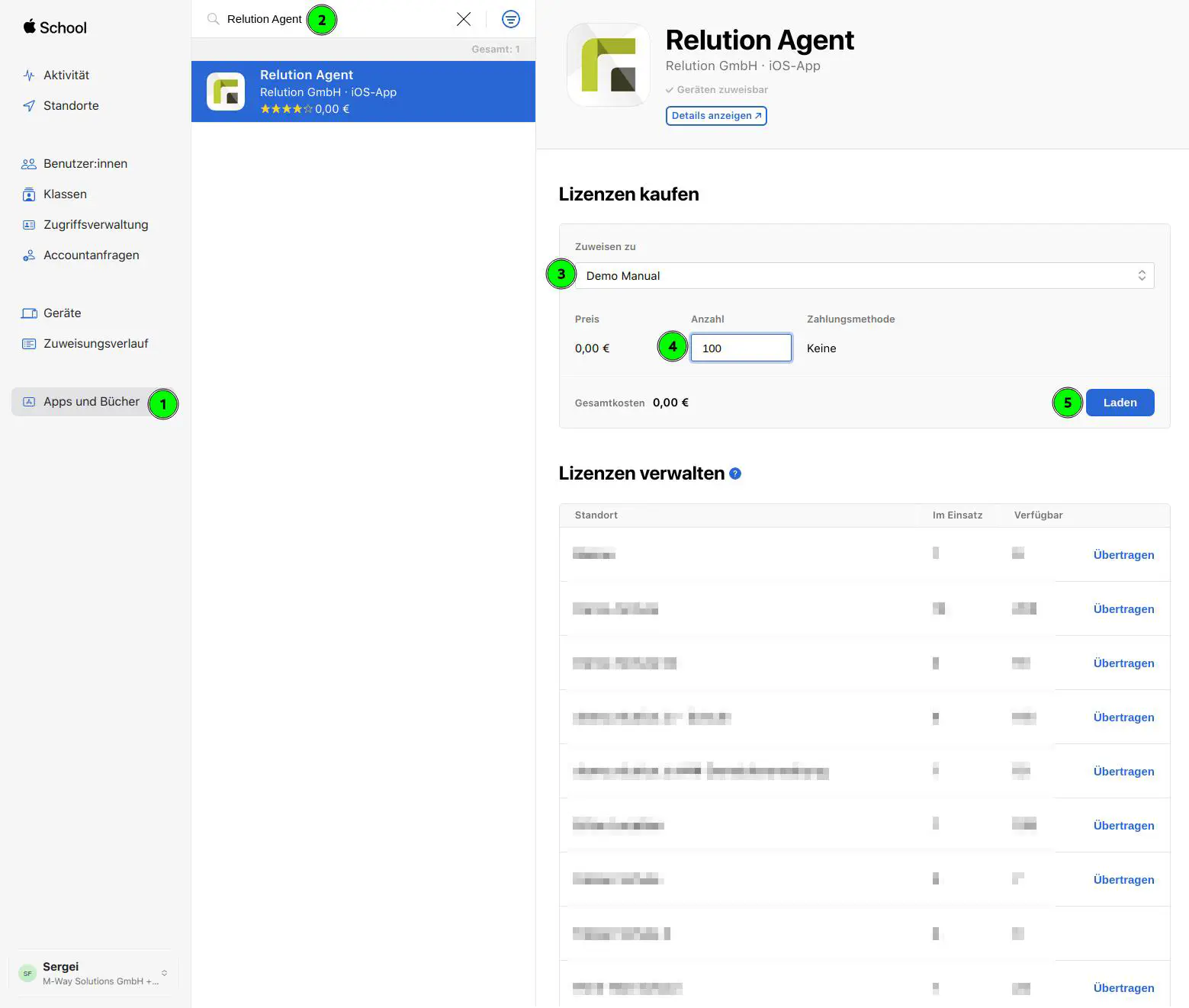Open the search filter icon
This screenshot has height=1008, width=1189.
[x=510, y=19]
